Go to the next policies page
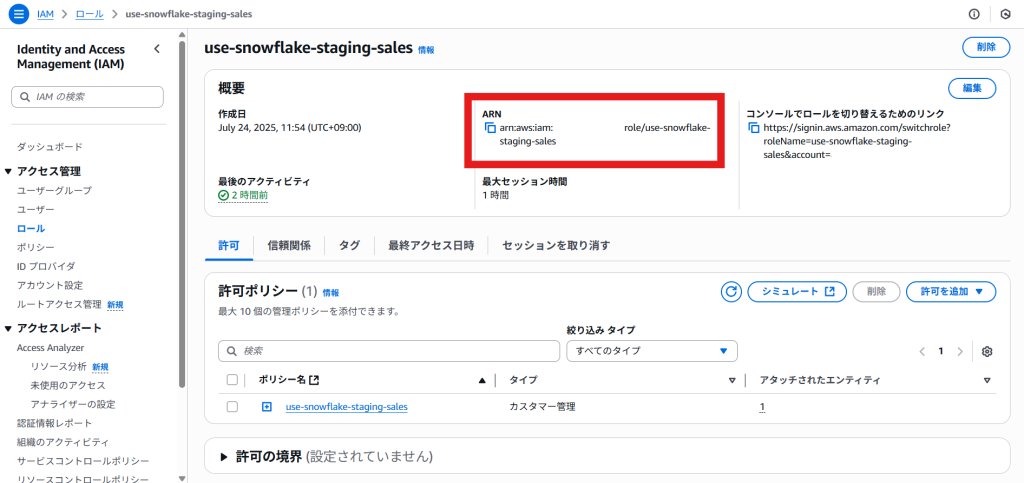Screen dimensions: 1024x483 pyautogui.click(x=960, y=351)
